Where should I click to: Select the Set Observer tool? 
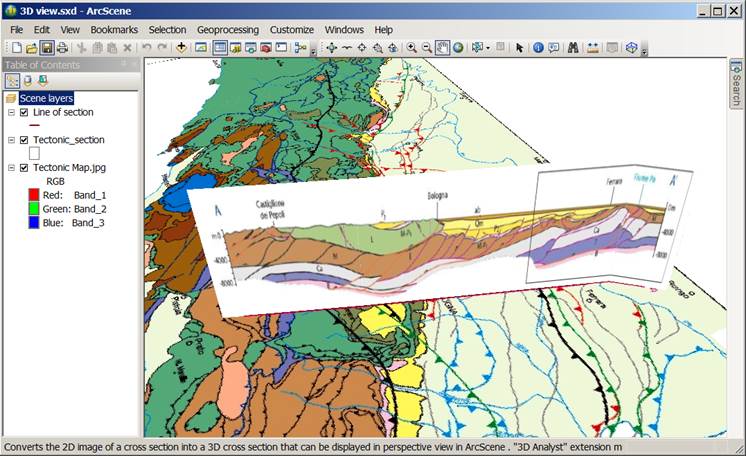393,48
